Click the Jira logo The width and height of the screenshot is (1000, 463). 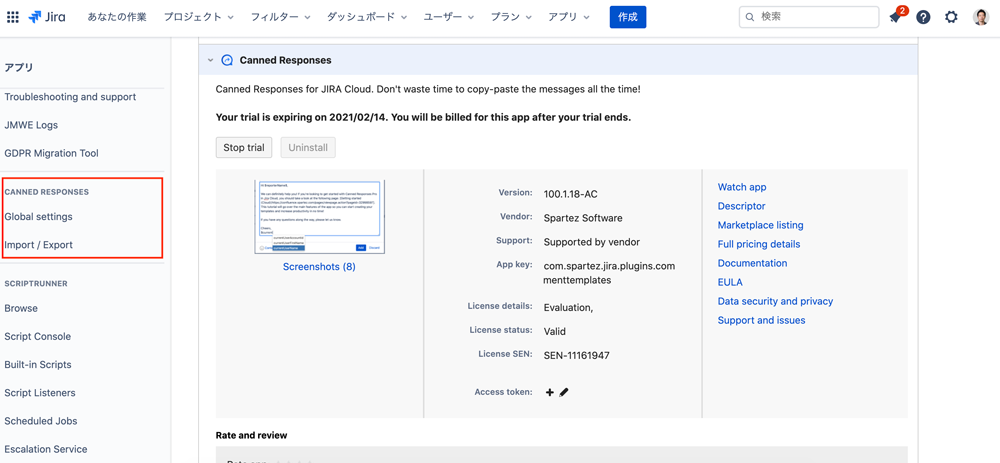47,17
